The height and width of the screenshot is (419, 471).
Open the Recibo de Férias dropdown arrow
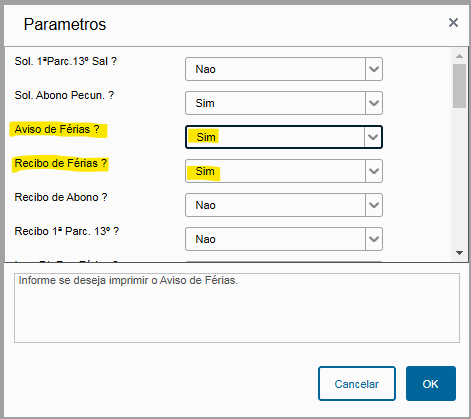click(x=374, y=171)
